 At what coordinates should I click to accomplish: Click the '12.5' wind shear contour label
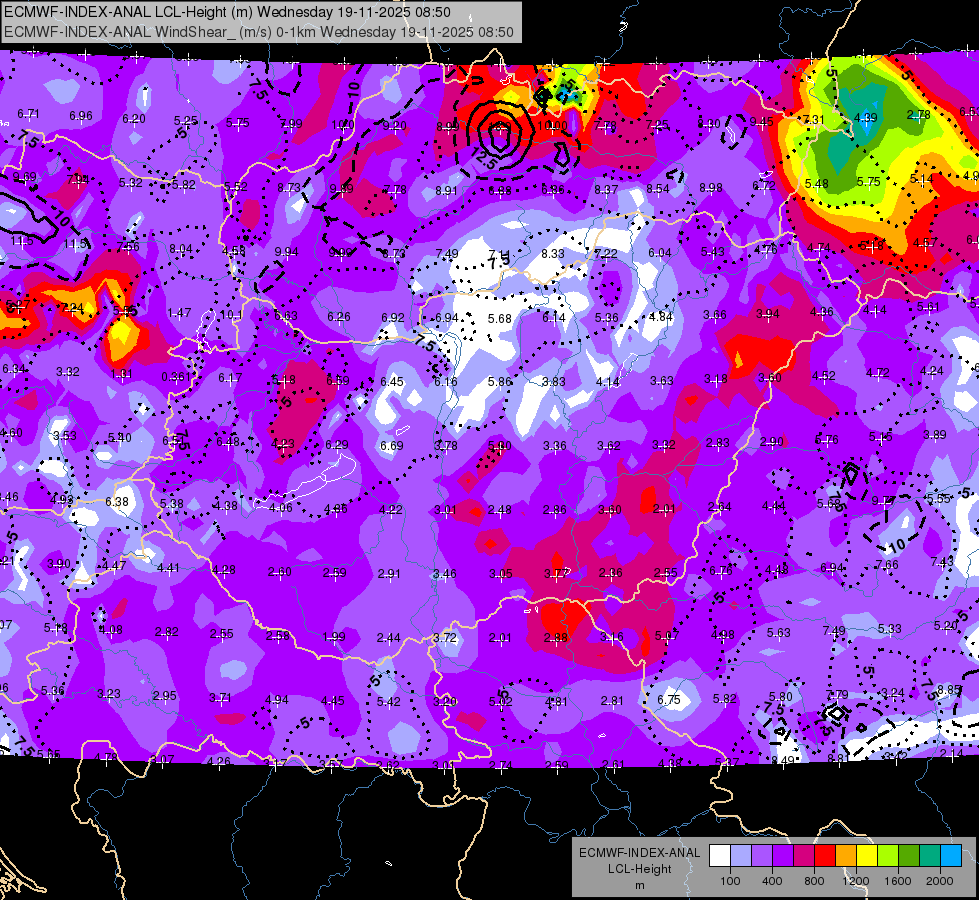(x=483, y=158)
